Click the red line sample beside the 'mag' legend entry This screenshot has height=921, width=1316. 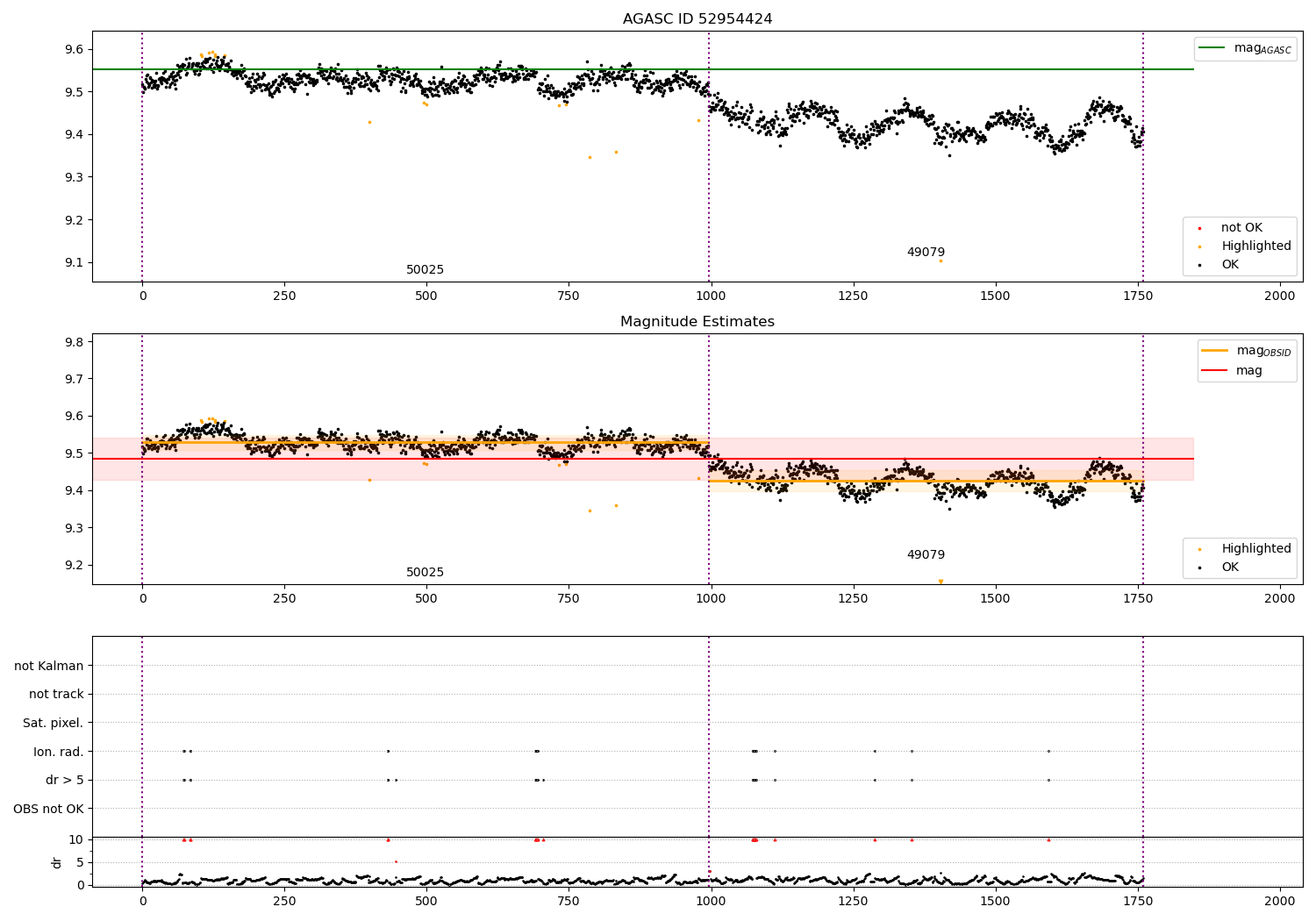tap(1214, 370)
